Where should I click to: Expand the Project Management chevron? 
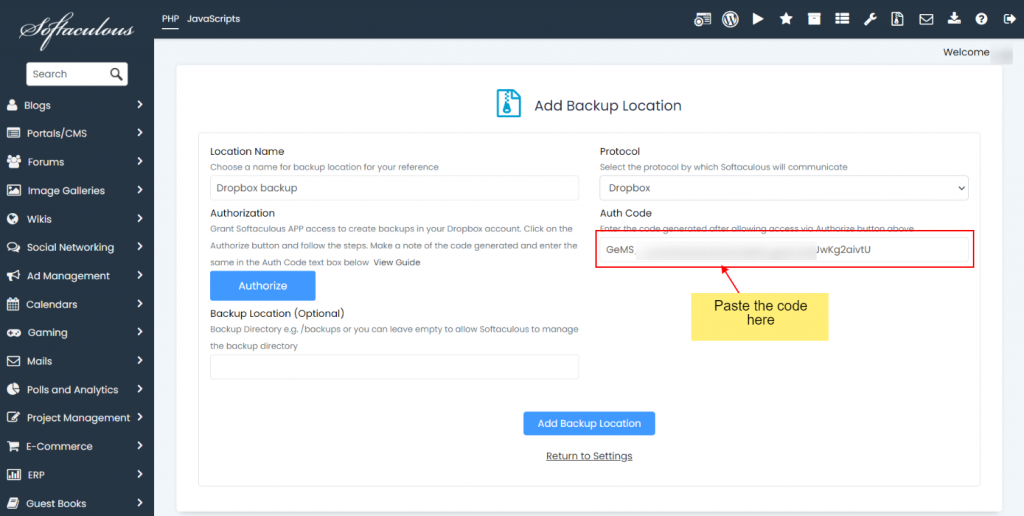(140, 417)
